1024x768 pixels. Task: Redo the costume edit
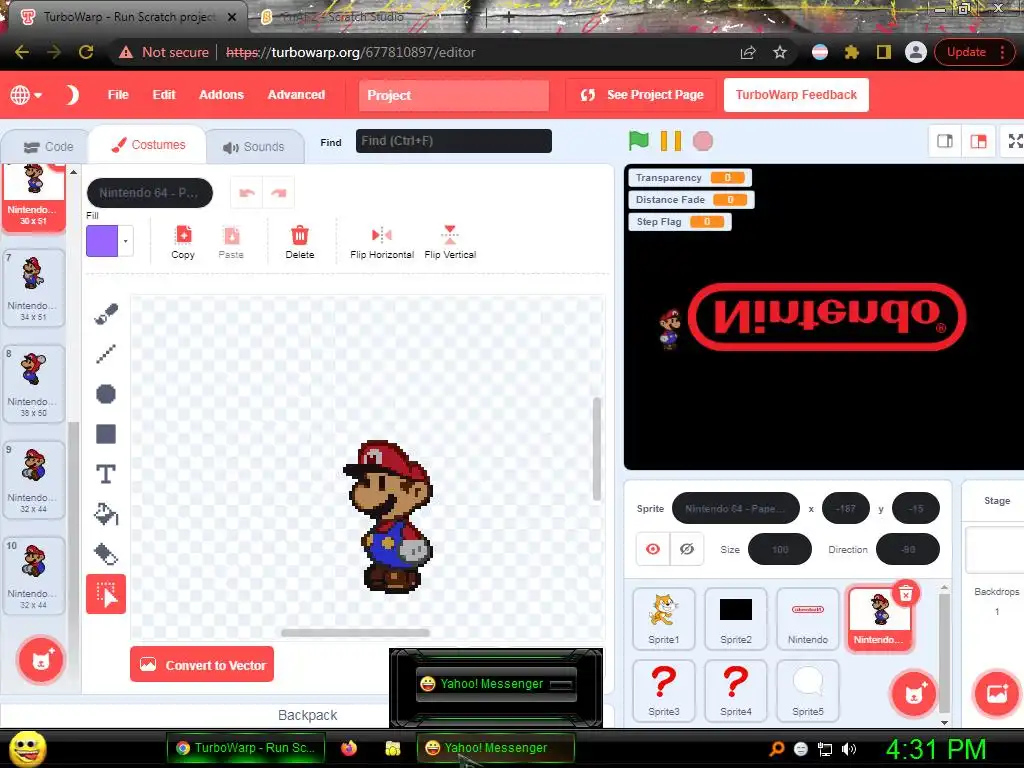pyautogui.click(x=279, y=193)
